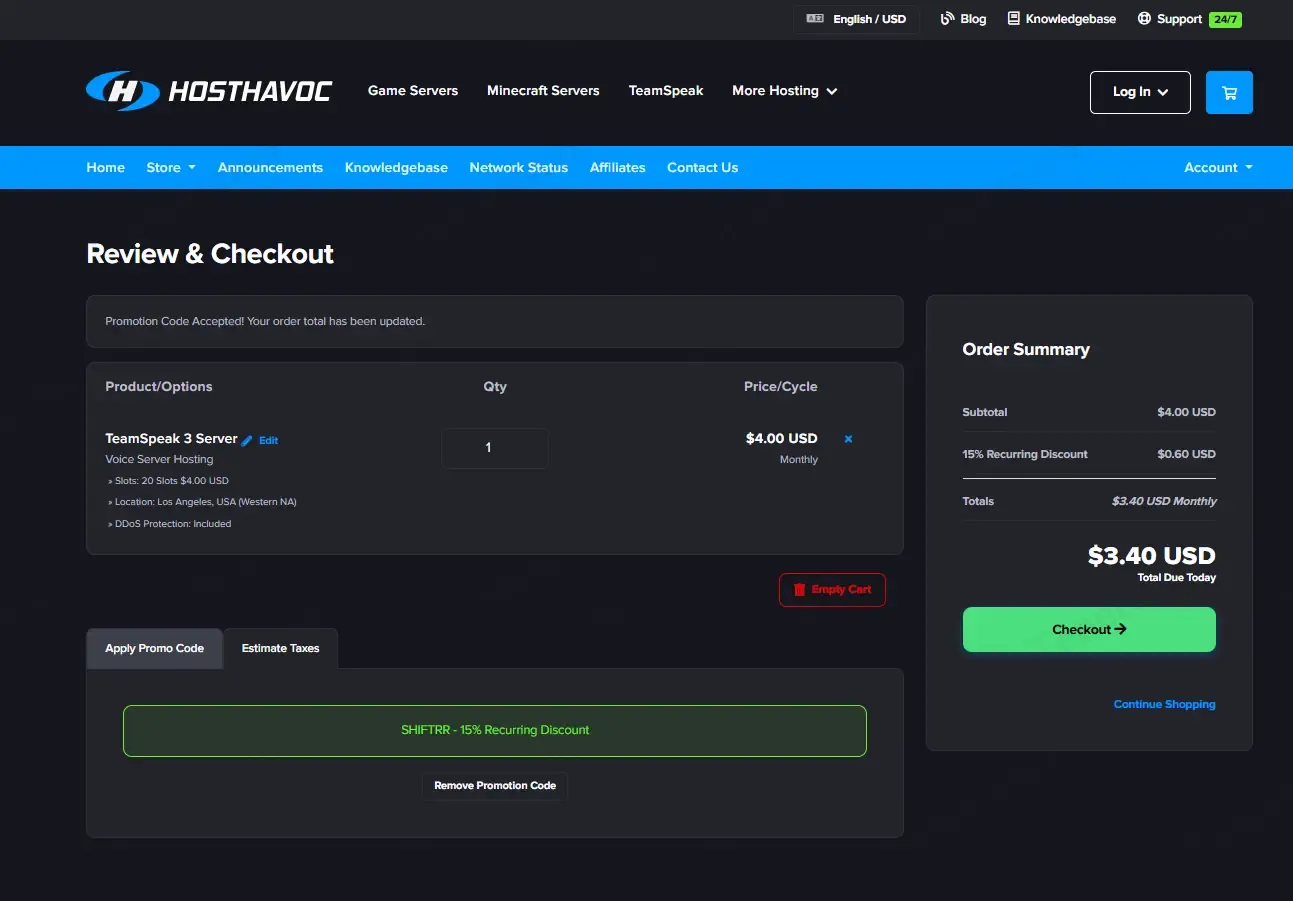This screenshot has height=901, width=1293.
Task: Remove TeamSpeak 3 Server with the X icon
Action: pyautogui.click(x=848, y=439)
